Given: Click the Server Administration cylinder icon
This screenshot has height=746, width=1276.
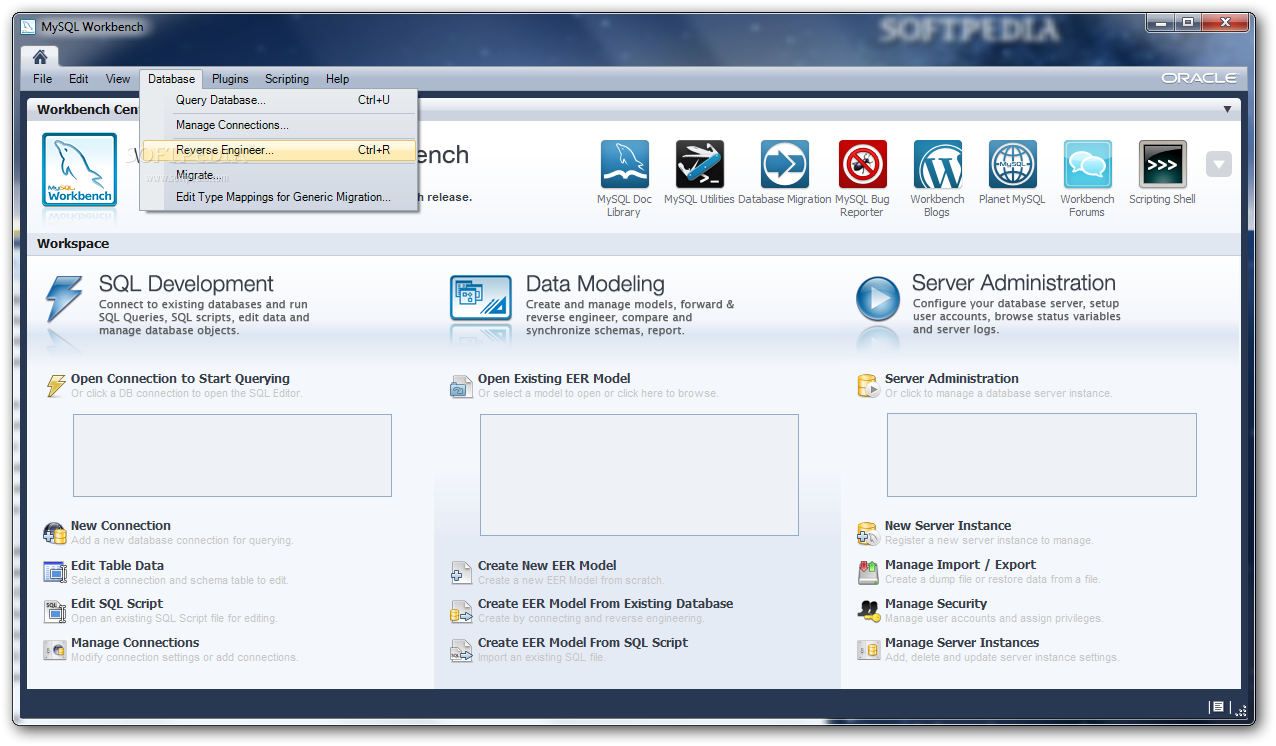Looking at the screenshot, I should tap(867, 385).
